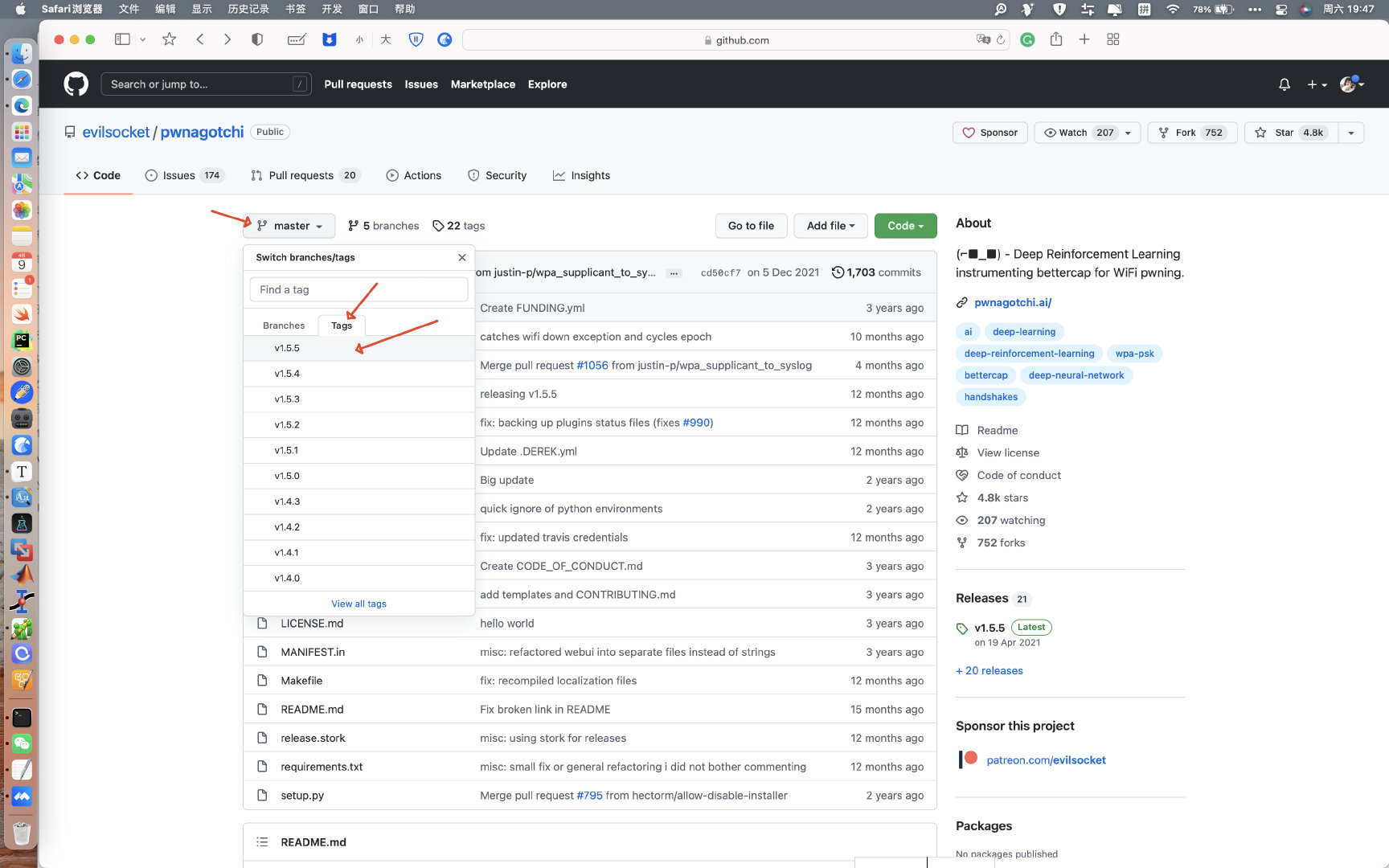The image size is (1389, 868).
Task: Click the Safari share icon
Action: [1056, 39]
